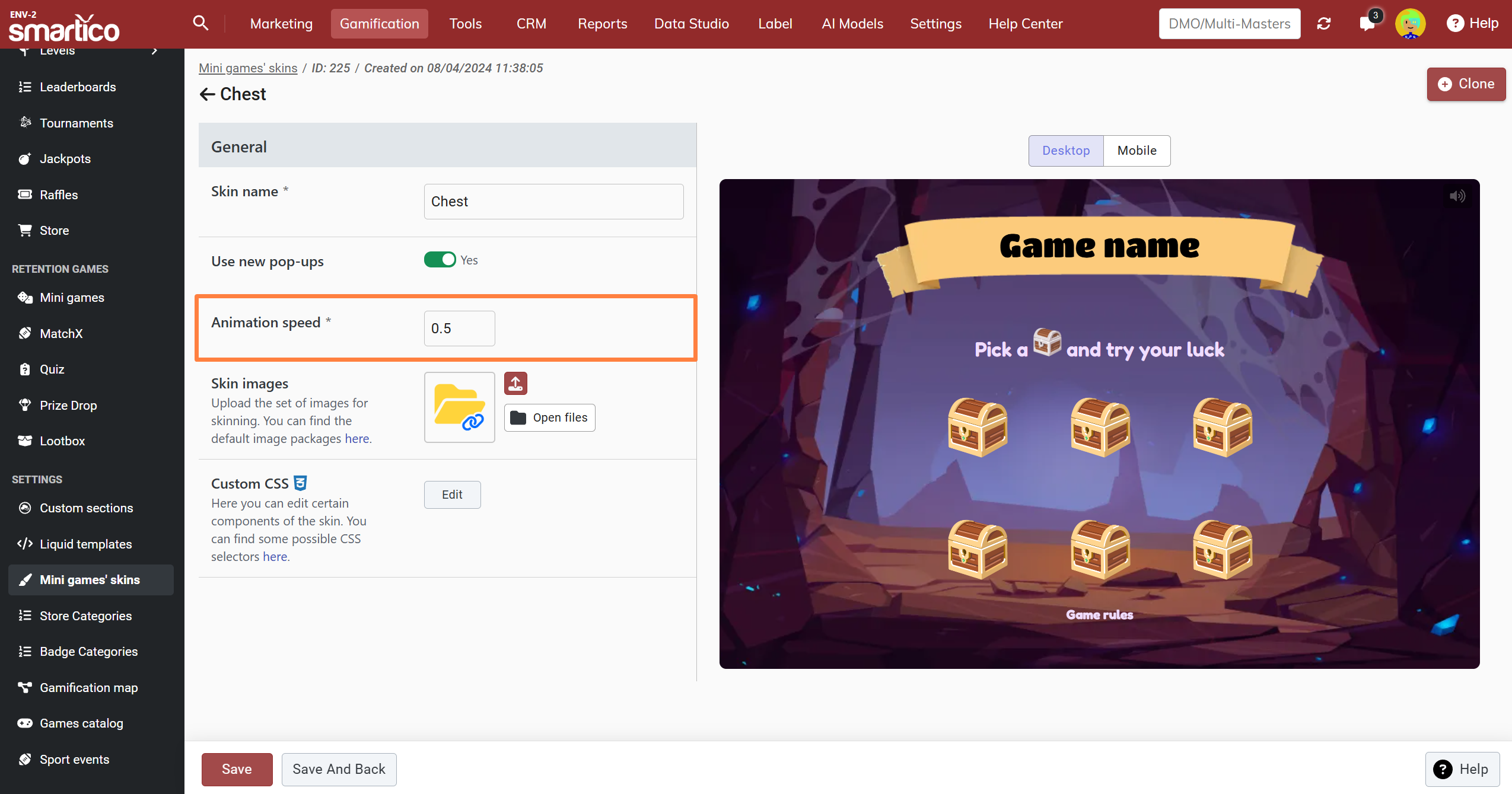Open the DMO/Multi-Masters label selector

(x=1229, y=24)
